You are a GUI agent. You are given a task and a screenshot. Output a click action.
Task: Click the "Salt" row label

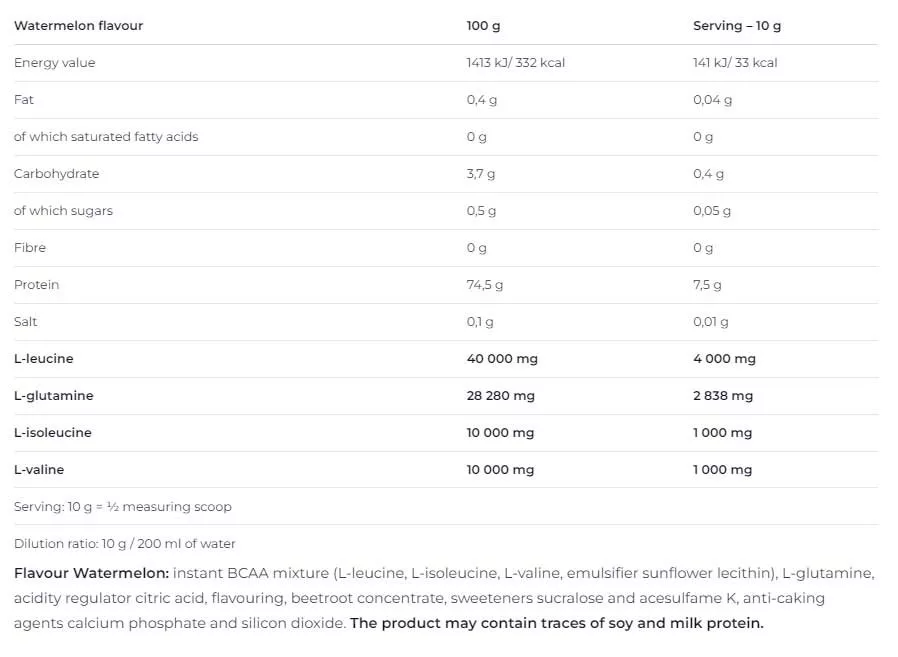pos(28,322)
